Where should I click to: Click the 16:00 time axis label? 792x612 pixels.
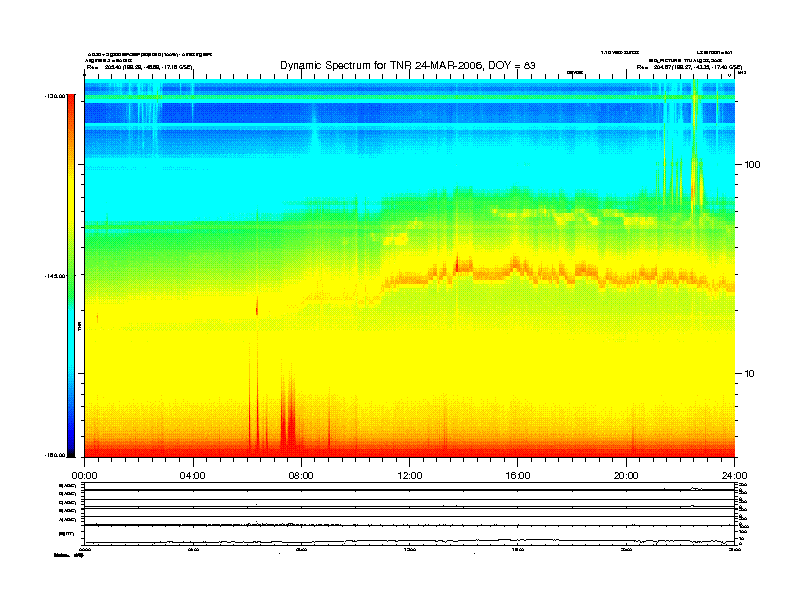518,476
